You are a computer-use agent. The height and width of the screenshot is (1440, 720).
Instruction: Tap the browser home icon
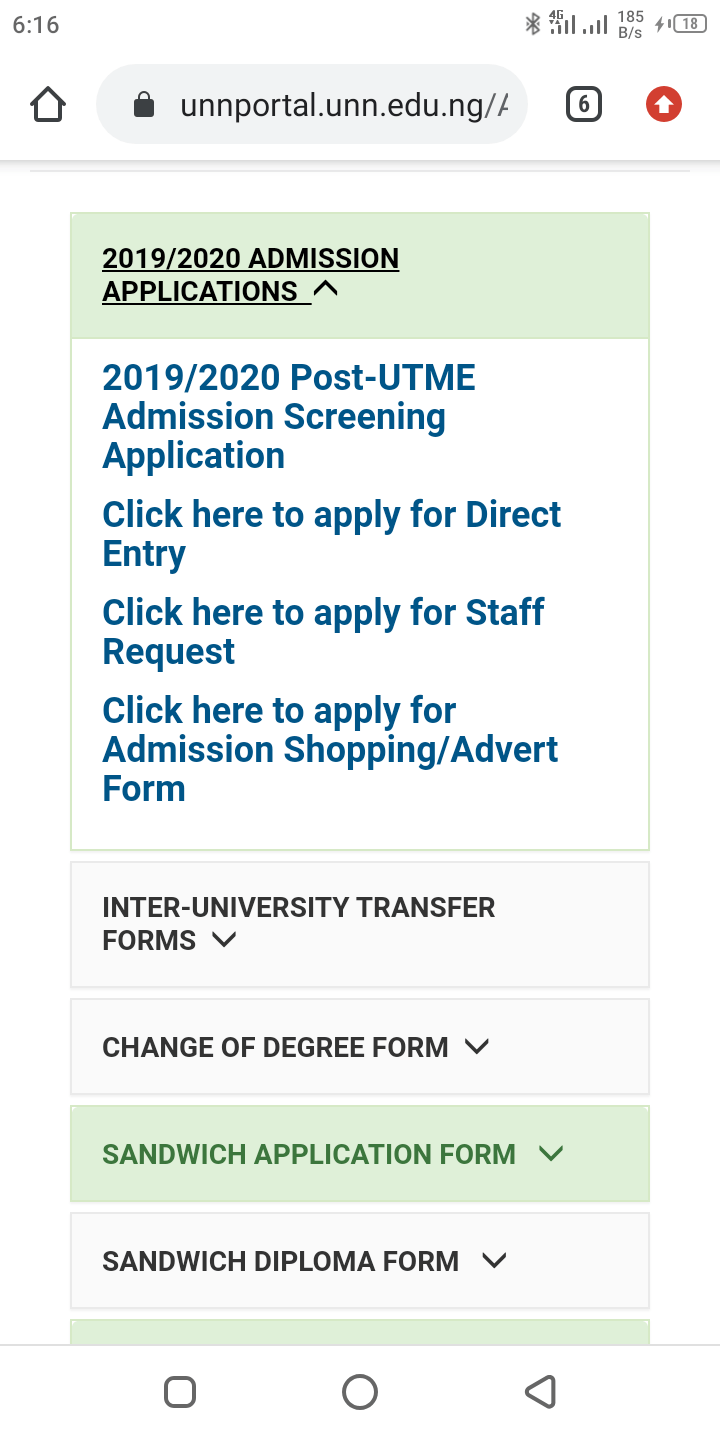pos(48,104)
